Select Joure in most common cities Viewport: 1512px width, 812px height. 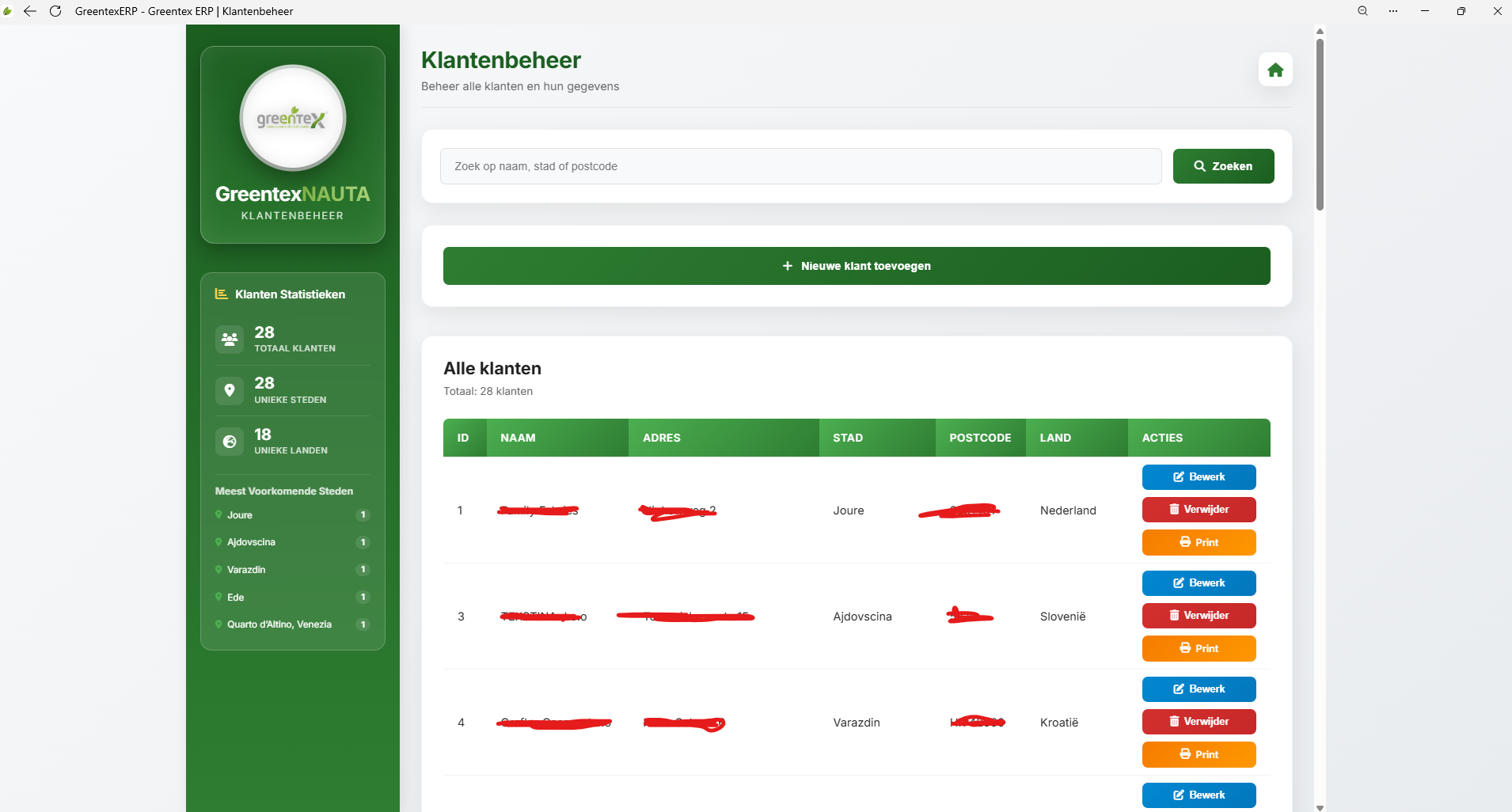(292, 515)
